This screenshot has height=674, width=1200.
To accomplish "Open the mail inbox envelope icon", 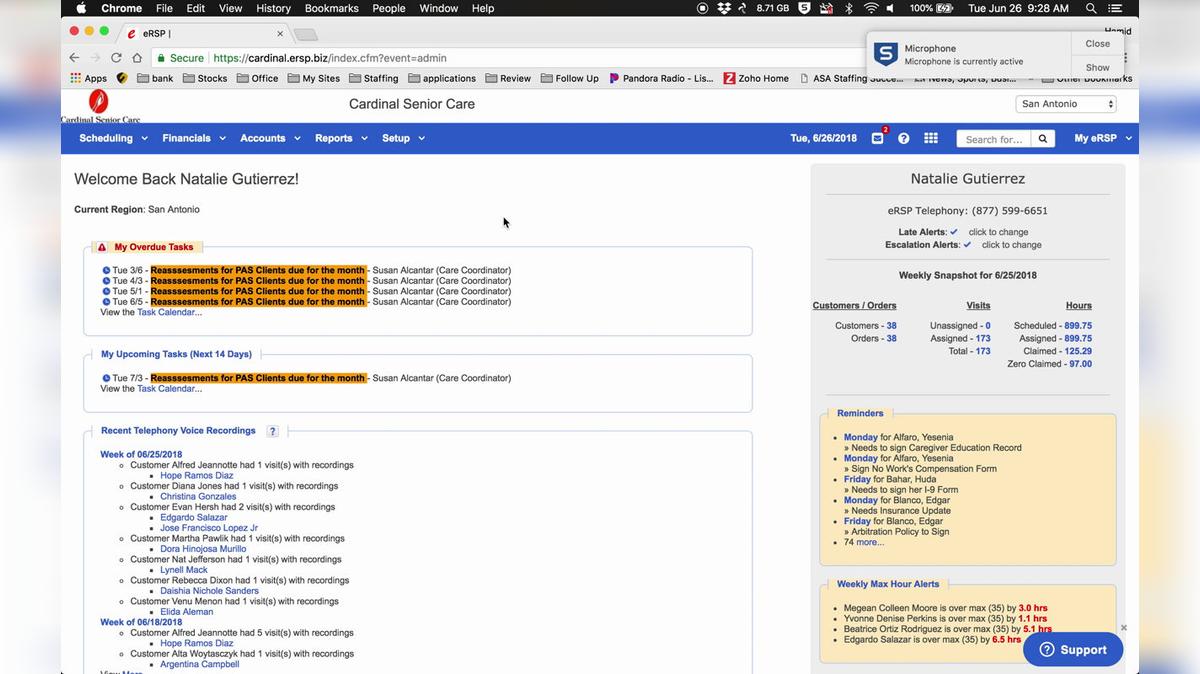I will [x=877, y=139].
